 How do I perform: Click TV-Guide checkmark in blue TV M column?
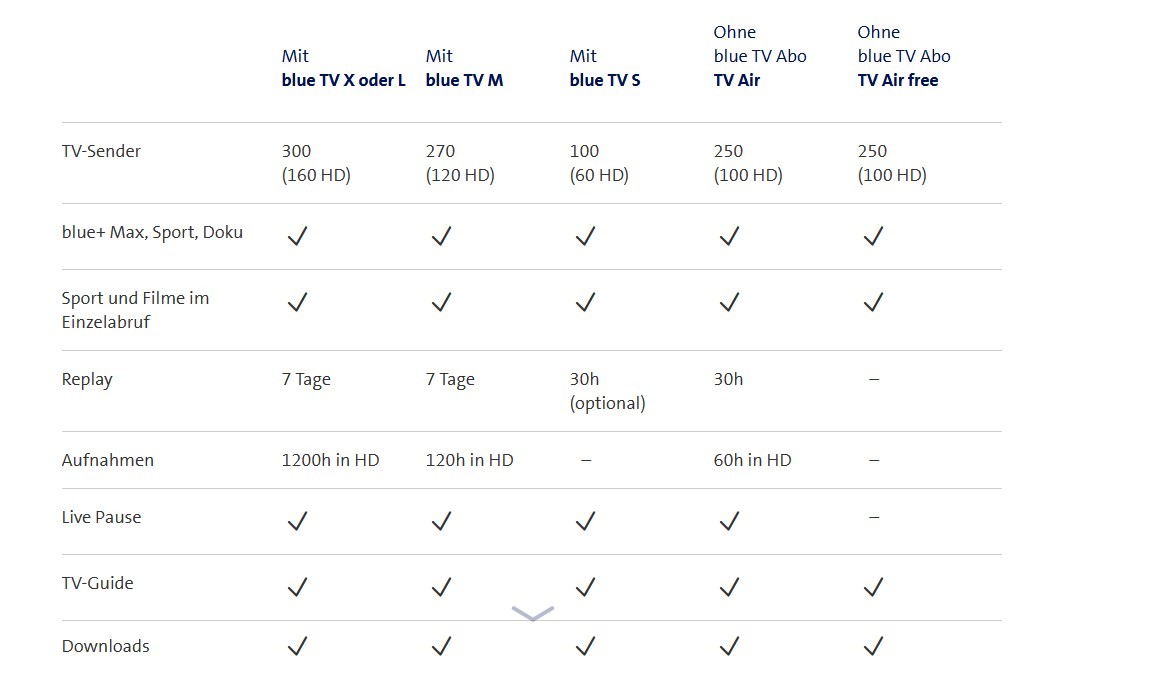pyautogui.click(x=441, y=587)
